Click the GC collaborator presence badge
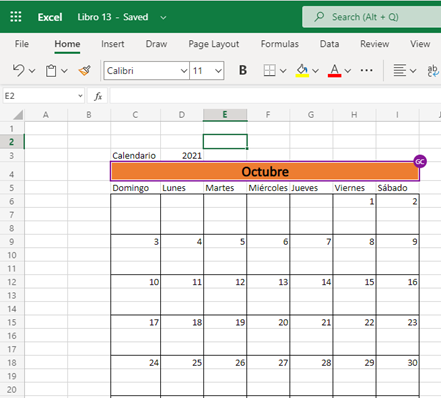The width and height of the screenshot is (441, 398). tap(420, 162)
